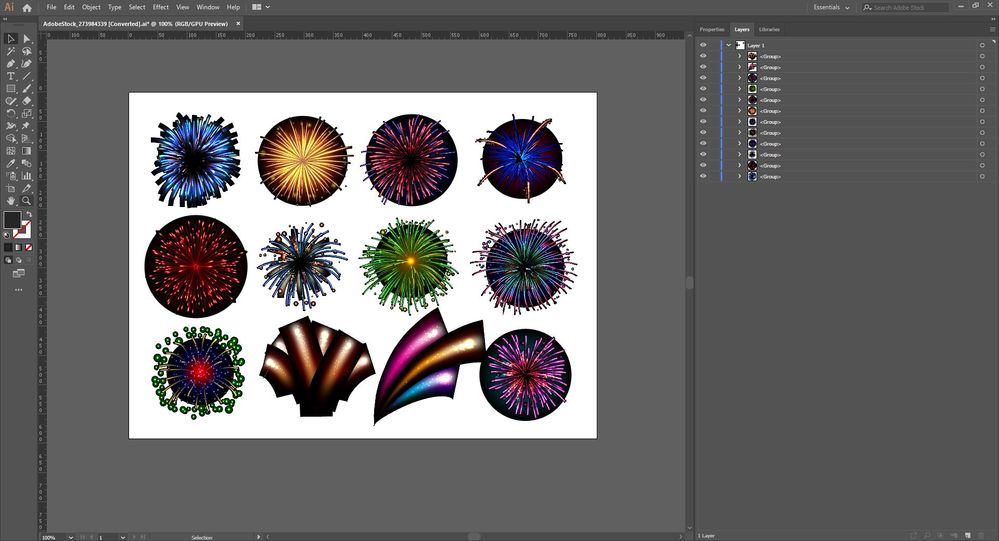Select the Rectangle tool
This screenshot has width=999, height=541.
(x=11, y=88)
